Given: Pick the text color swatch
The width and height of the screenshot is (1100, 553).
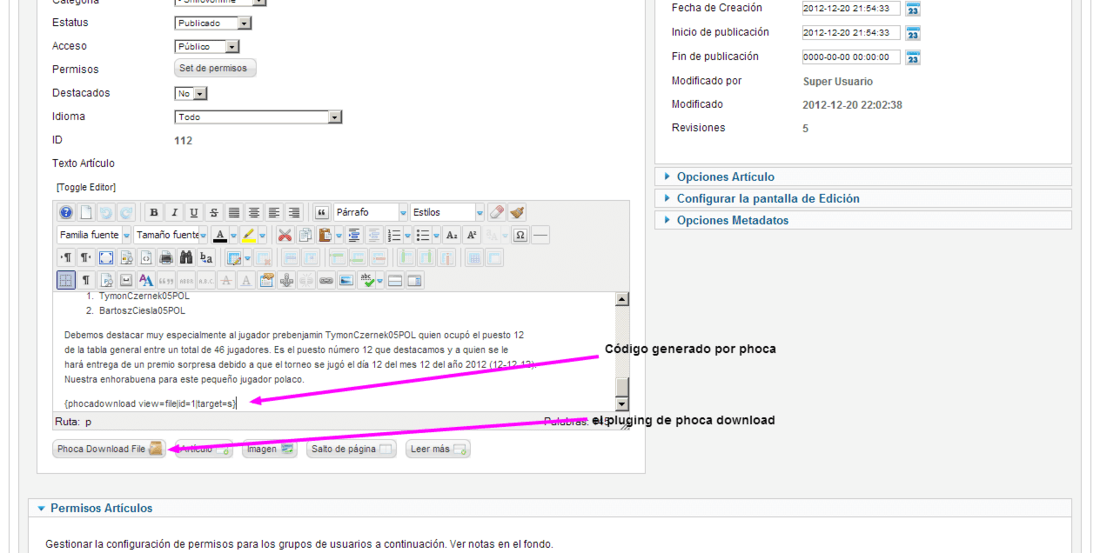Looking at the screenshot, I should coord(220,235).
